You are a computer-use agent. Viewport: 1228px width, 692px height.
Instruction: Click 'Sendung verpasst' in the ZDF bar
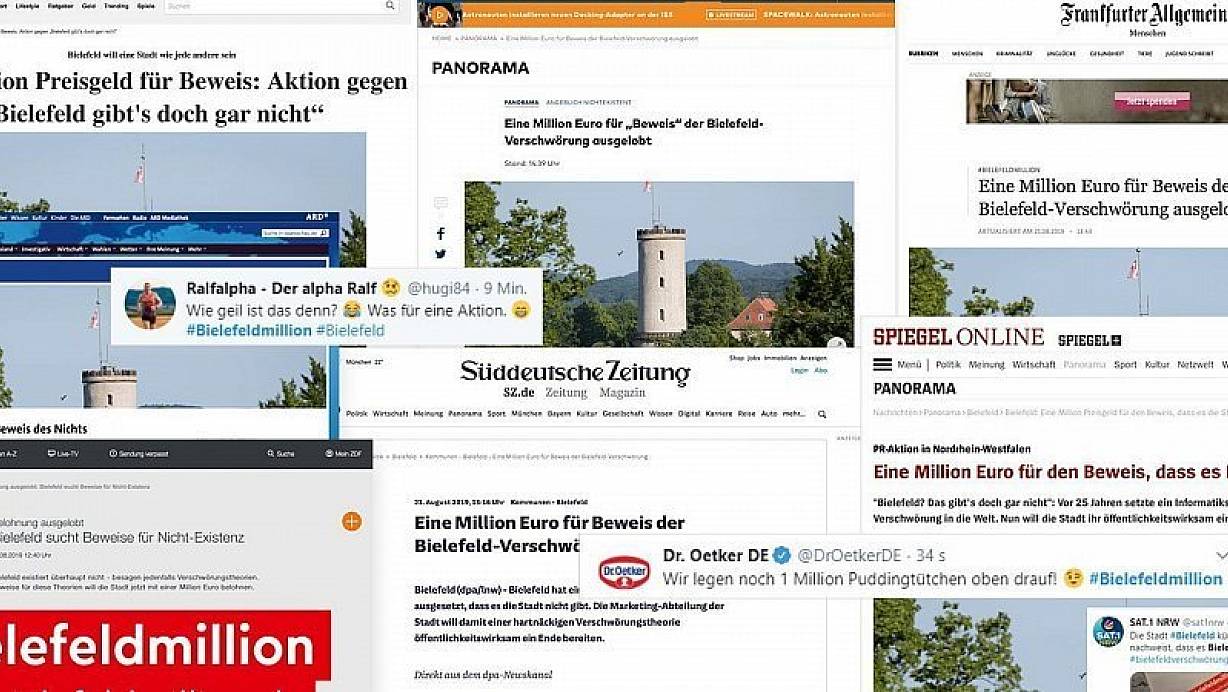click(139, 453)
